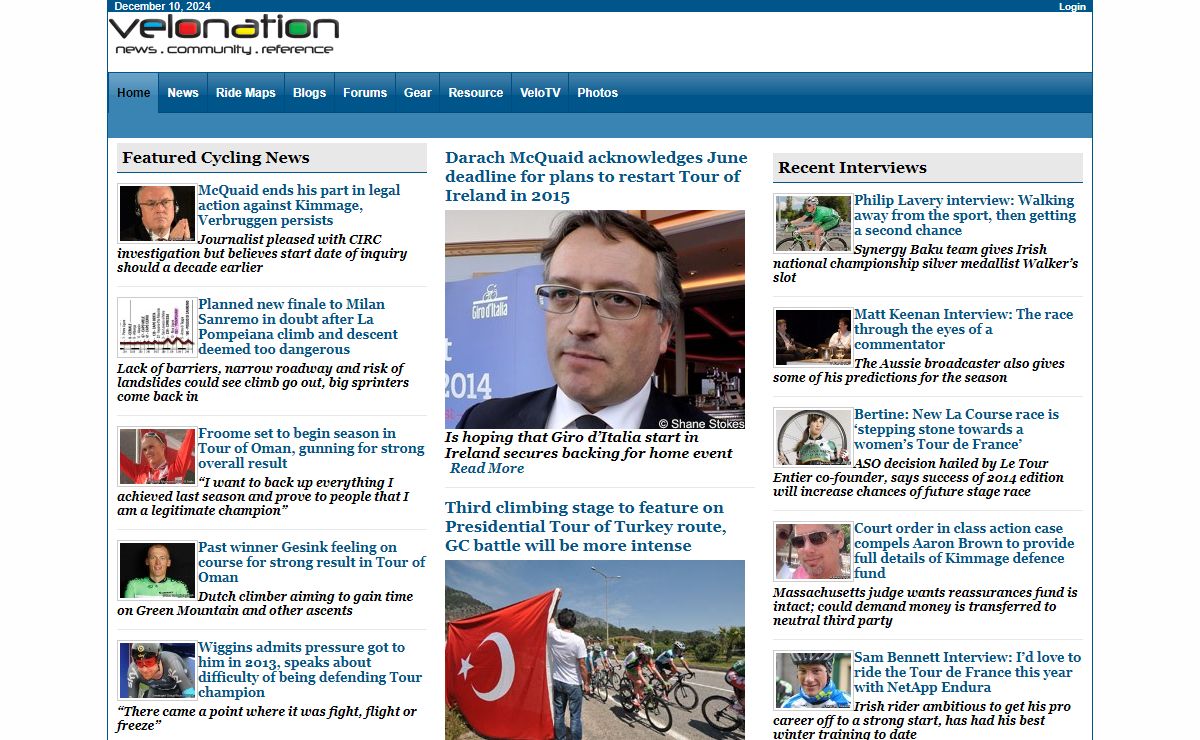1200x740 pixels.
Task: Click summary 'Dutch climber aiming to gain time'
Action: [x=265, y=603]
